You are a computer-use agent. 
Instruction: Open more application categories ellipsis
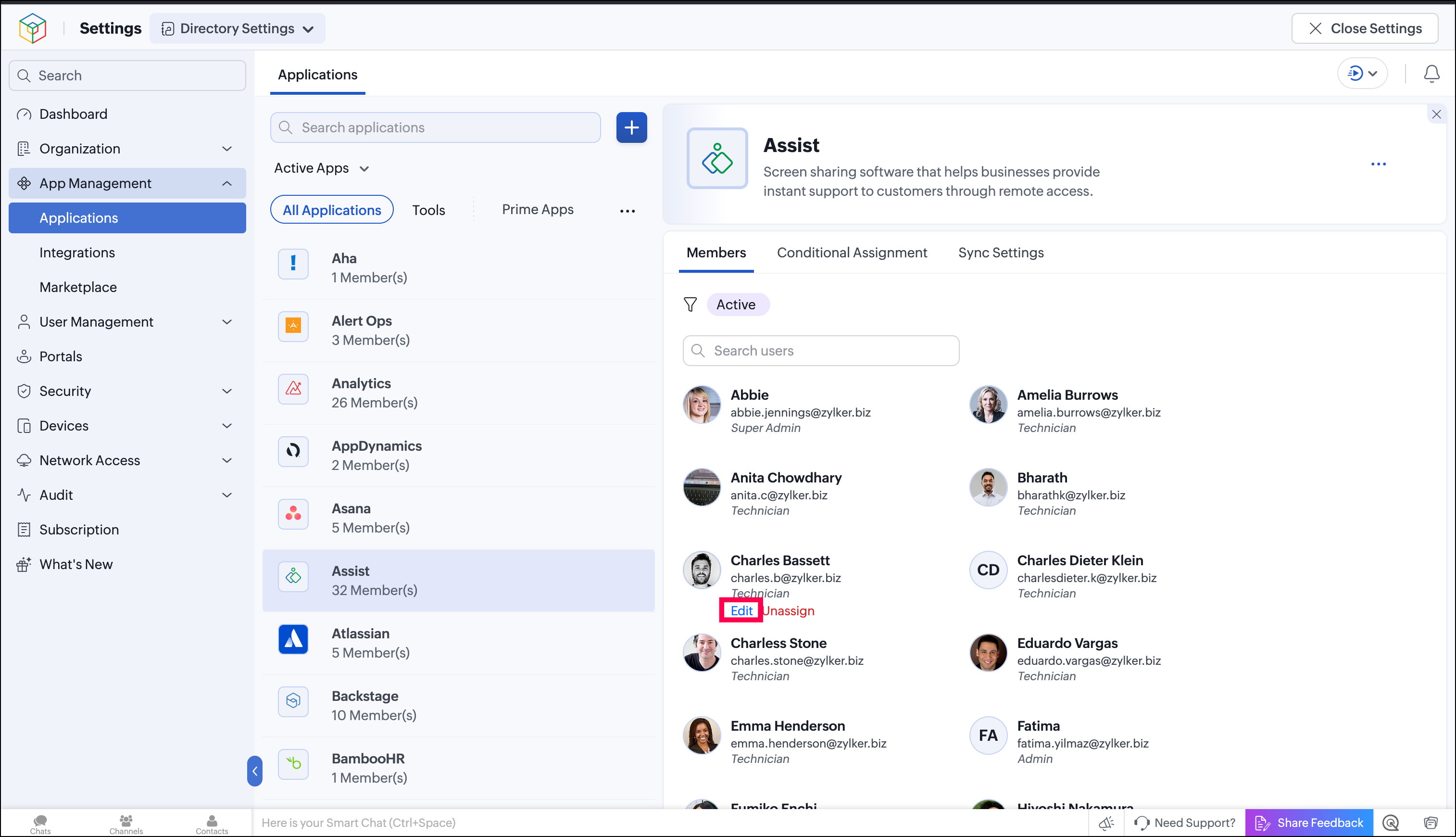628,211
